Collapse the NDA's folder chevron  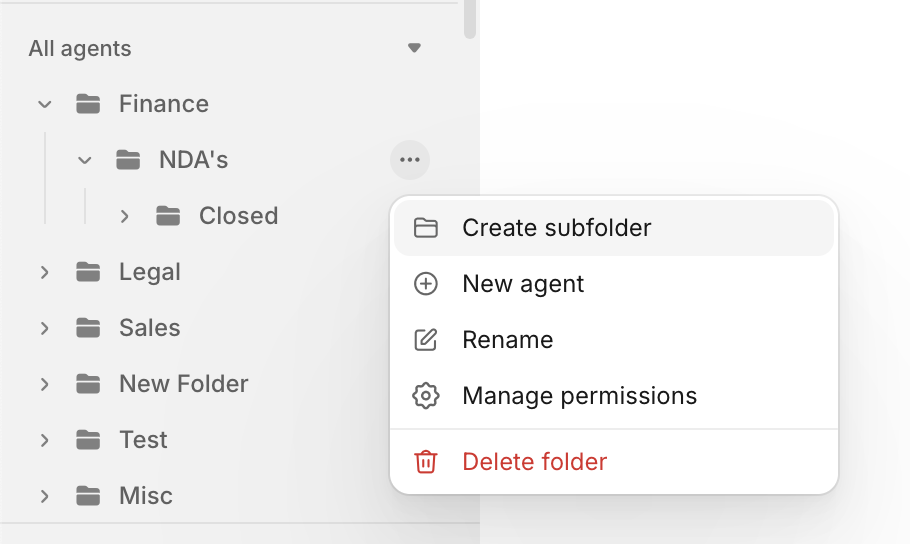[x=85, y=160]
